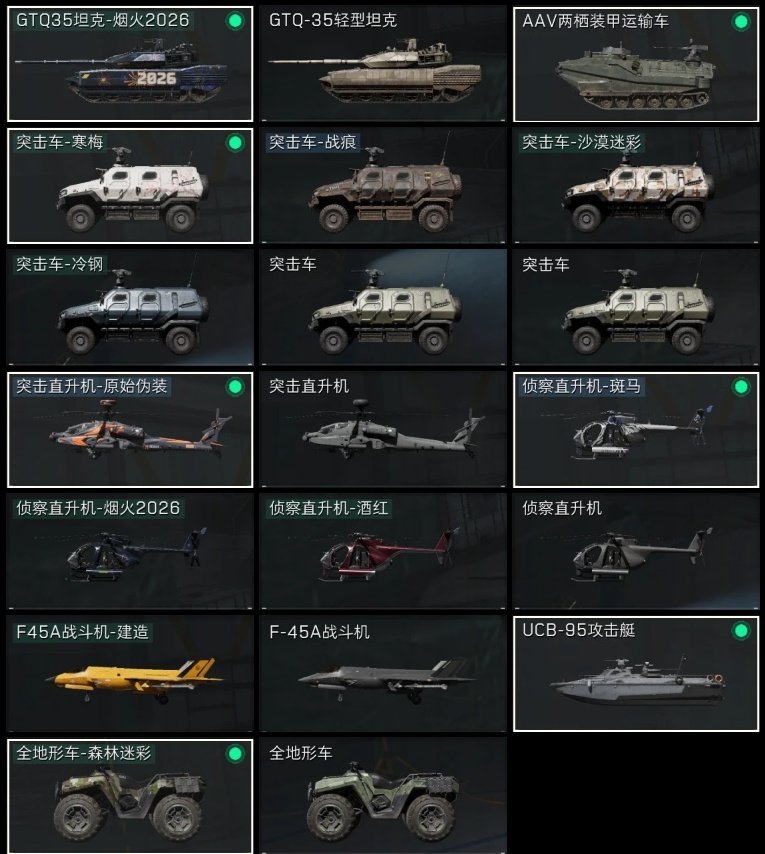
Task: Choose the default F-45A战斗机 card
Action: (x=383, y=674)
